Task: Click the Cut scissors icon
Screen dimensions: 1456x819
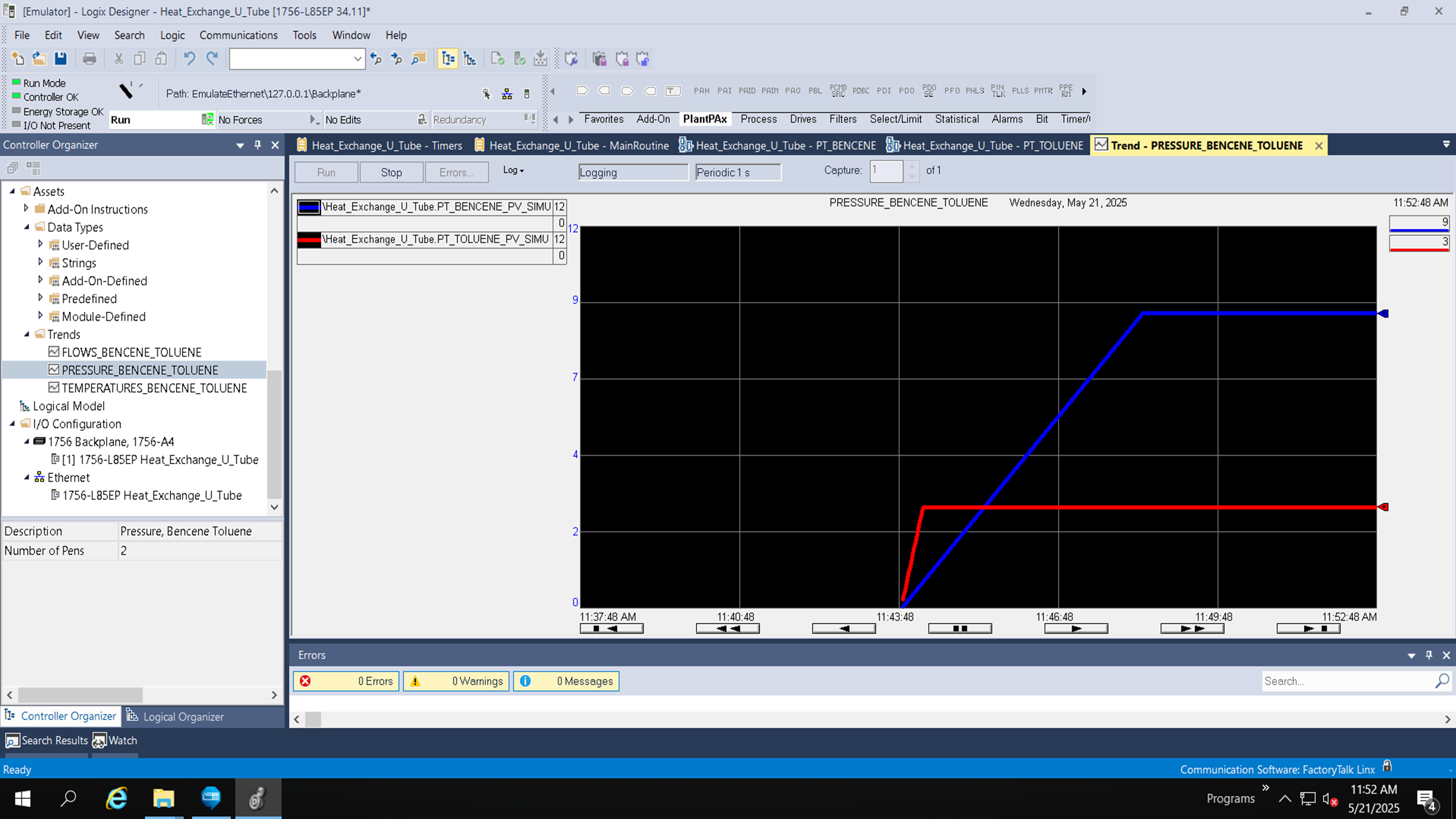Action: 119,58
